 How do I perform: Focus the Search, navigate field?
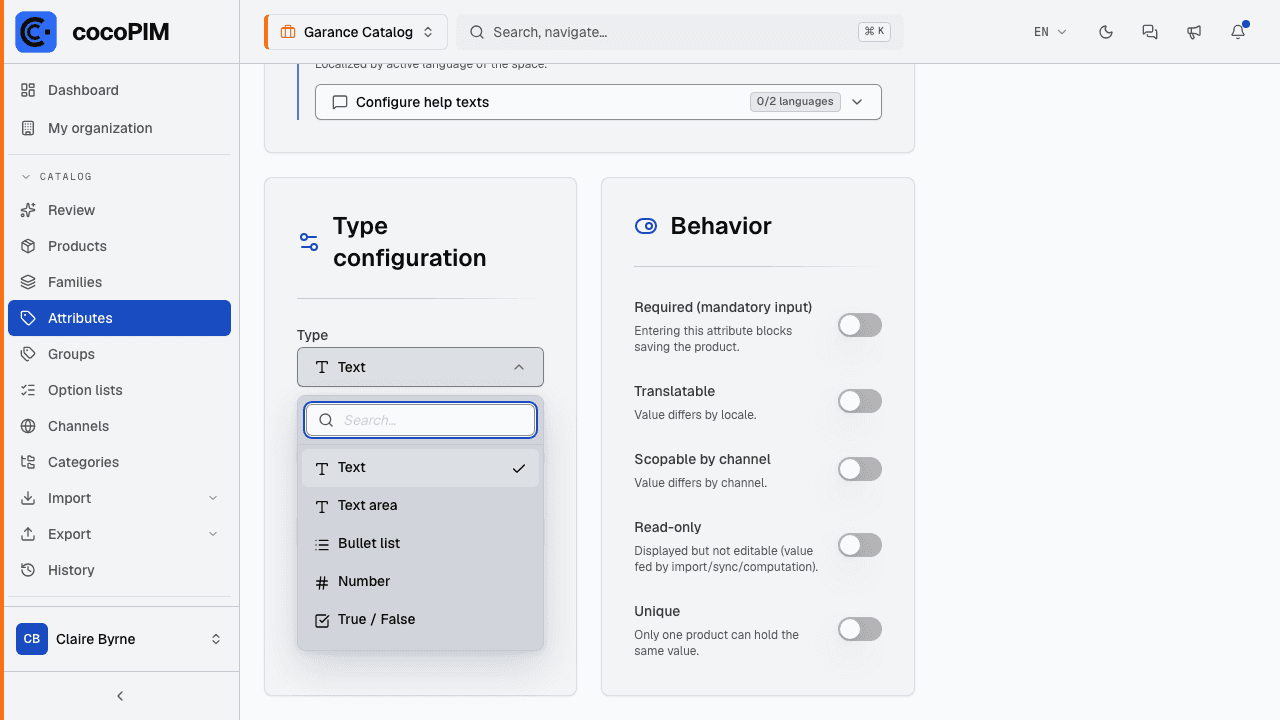coord(680,32)
